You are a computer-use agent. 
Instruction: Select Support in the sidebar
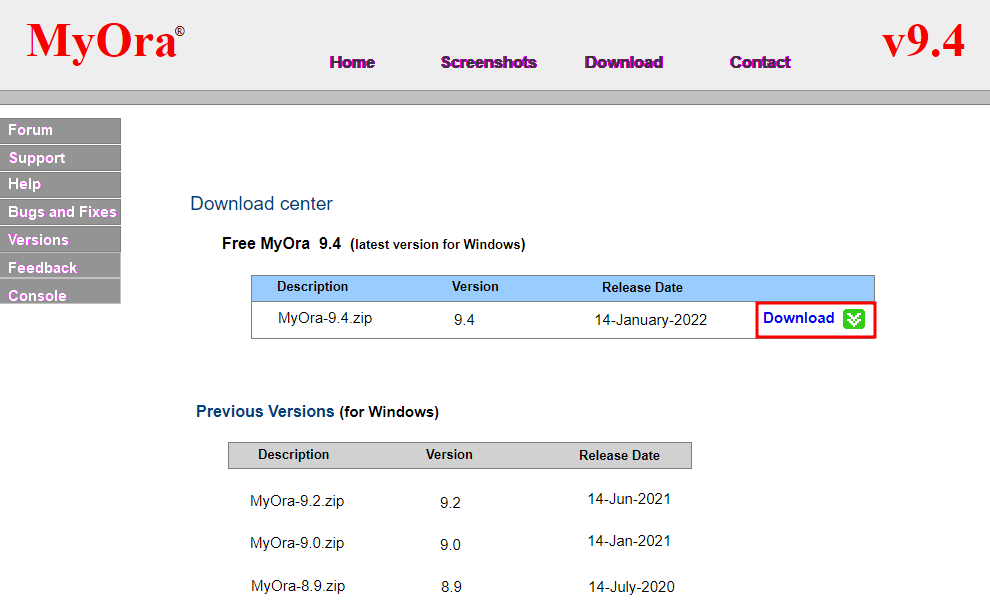click(61, 158)
